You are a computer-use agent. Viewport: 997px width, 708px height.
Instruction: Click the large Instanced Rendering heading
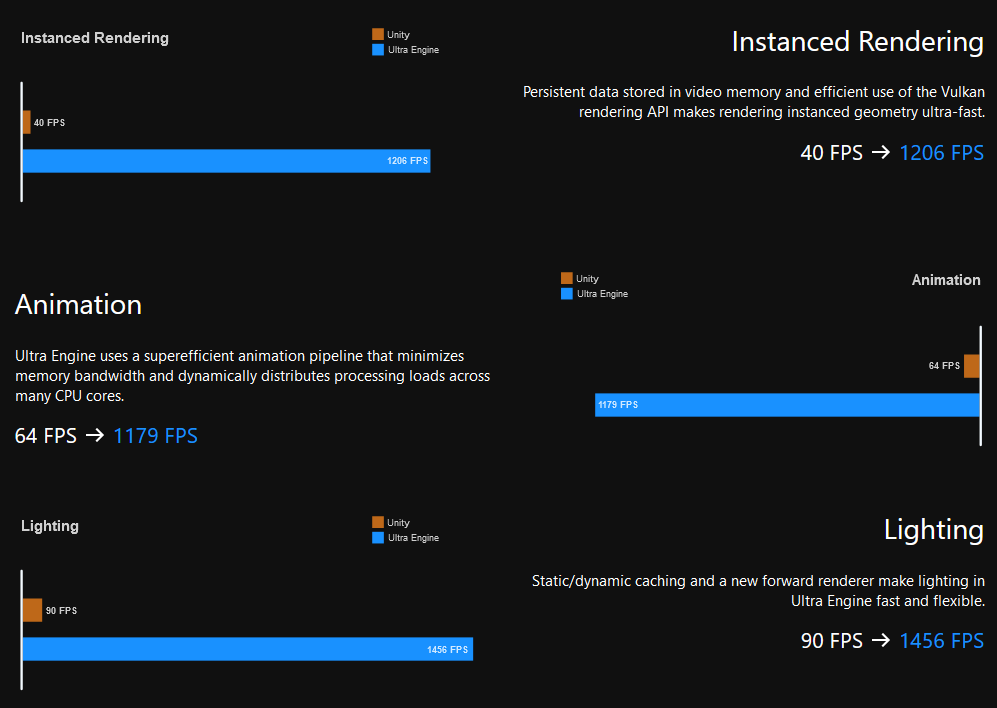[x=857, y=42]
